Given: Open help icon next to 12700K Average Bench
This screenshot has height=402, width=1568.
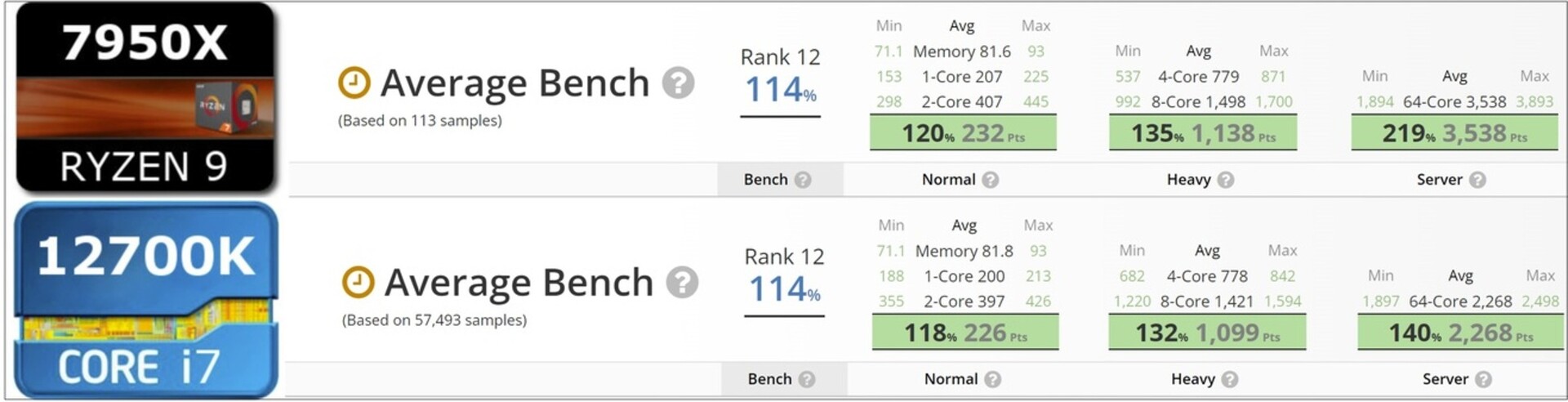Looking at the screenshot, I should pos(682,282).
